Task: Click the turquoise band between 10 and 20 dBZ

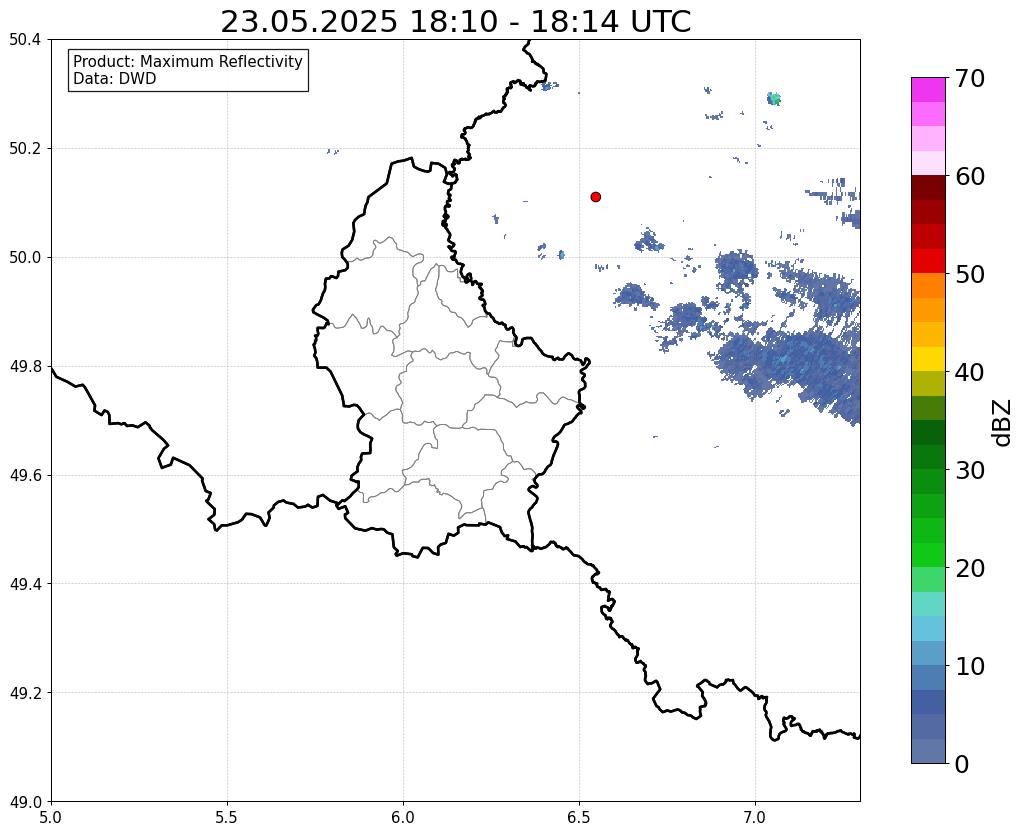Action: (928, 604)
